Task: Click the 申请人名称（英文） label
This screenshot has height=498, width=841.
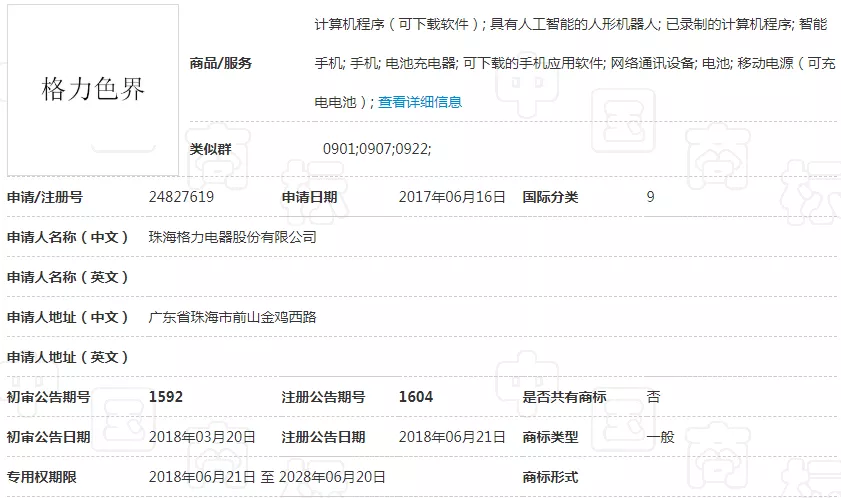Action: 68,277
